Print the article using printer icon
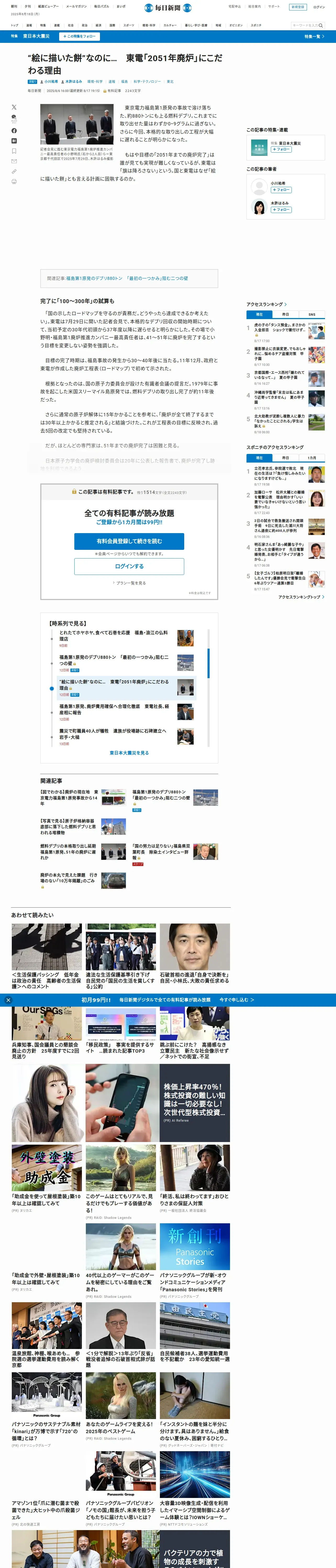The height and width of the screenshot is (1568, 336). point(14,181)
